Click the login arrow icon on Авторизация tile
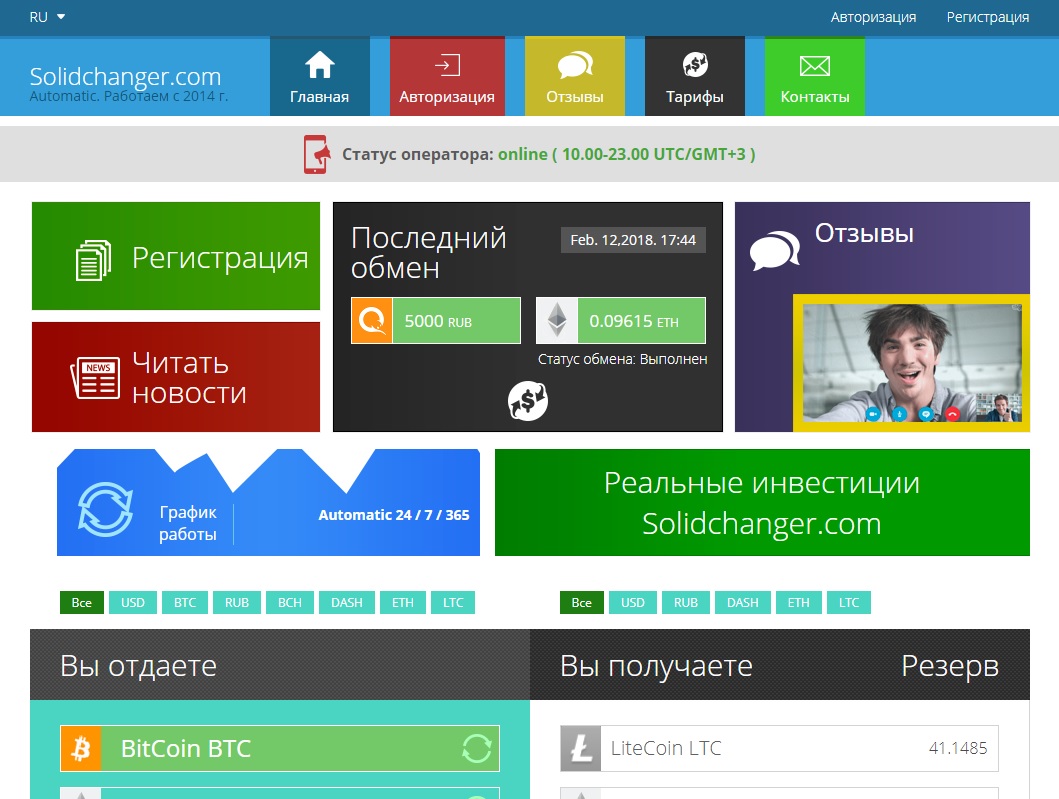 (x=446, y=66)
